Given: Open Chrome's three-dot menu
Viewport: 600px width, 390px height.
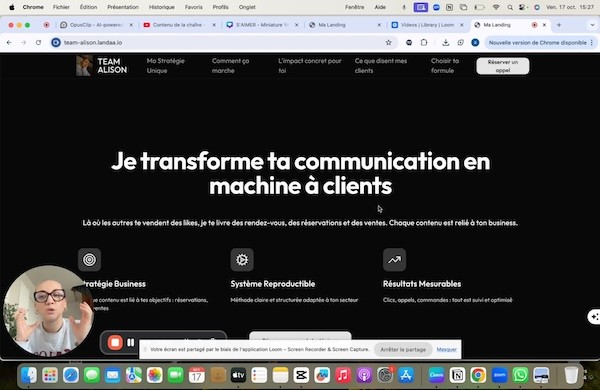Looking at the screenshot, I should pyautogui.click(x=592, y=42).
